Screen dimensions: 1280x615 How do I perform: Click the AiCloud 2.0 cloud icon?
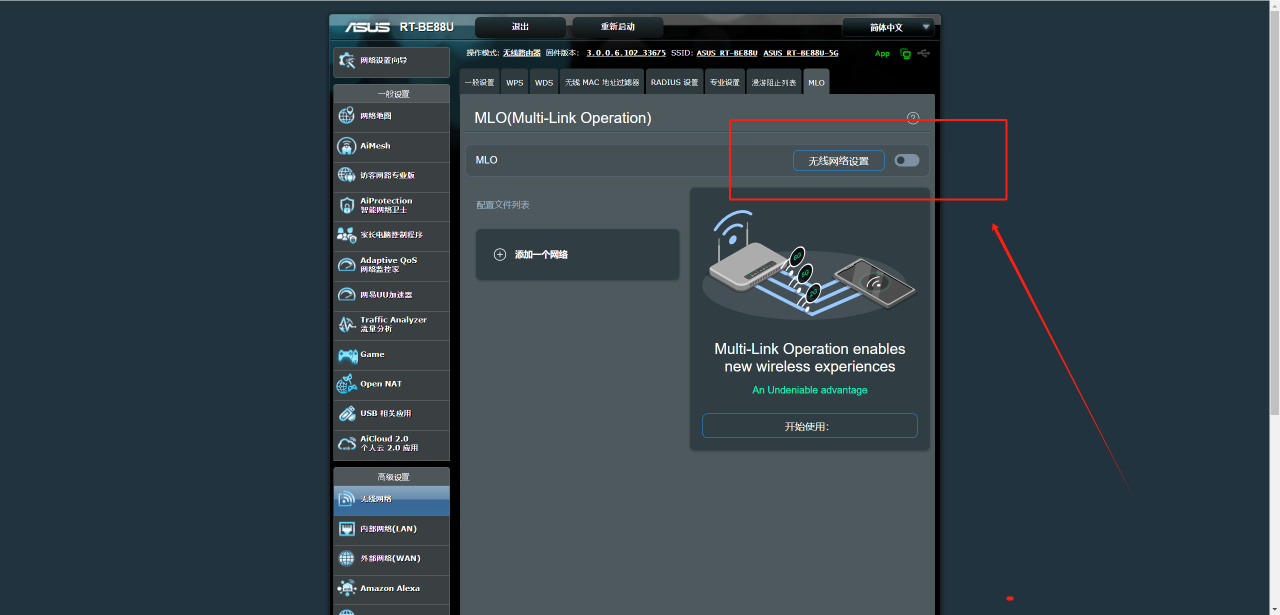coord(347,443)
